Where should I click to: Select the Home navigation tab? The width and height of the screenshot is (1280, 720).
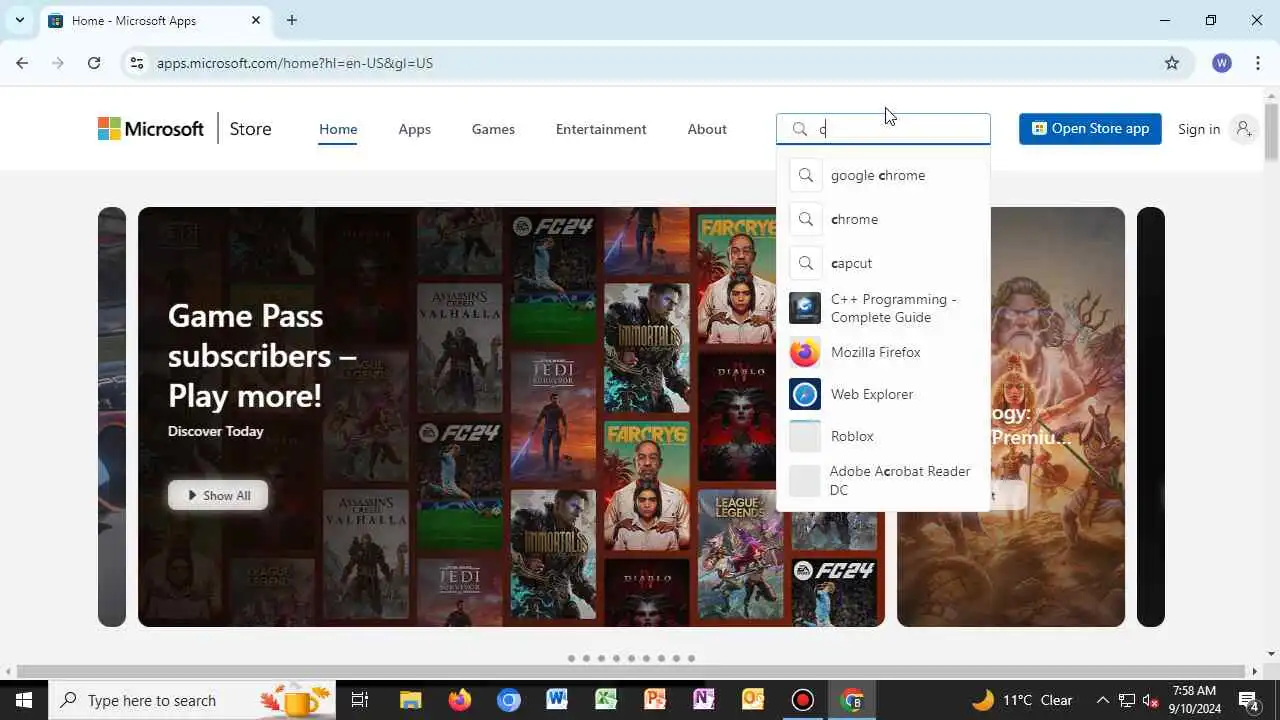point(338,129)
